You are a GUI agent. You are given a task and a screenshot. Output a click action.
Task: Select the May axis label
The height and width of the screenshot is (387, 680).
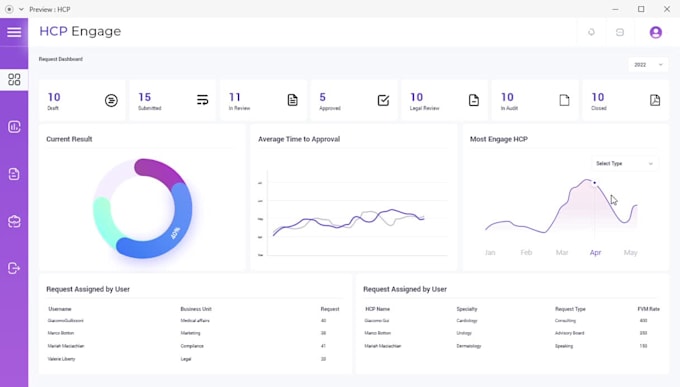pyautogui.click(x=631, y=253)
